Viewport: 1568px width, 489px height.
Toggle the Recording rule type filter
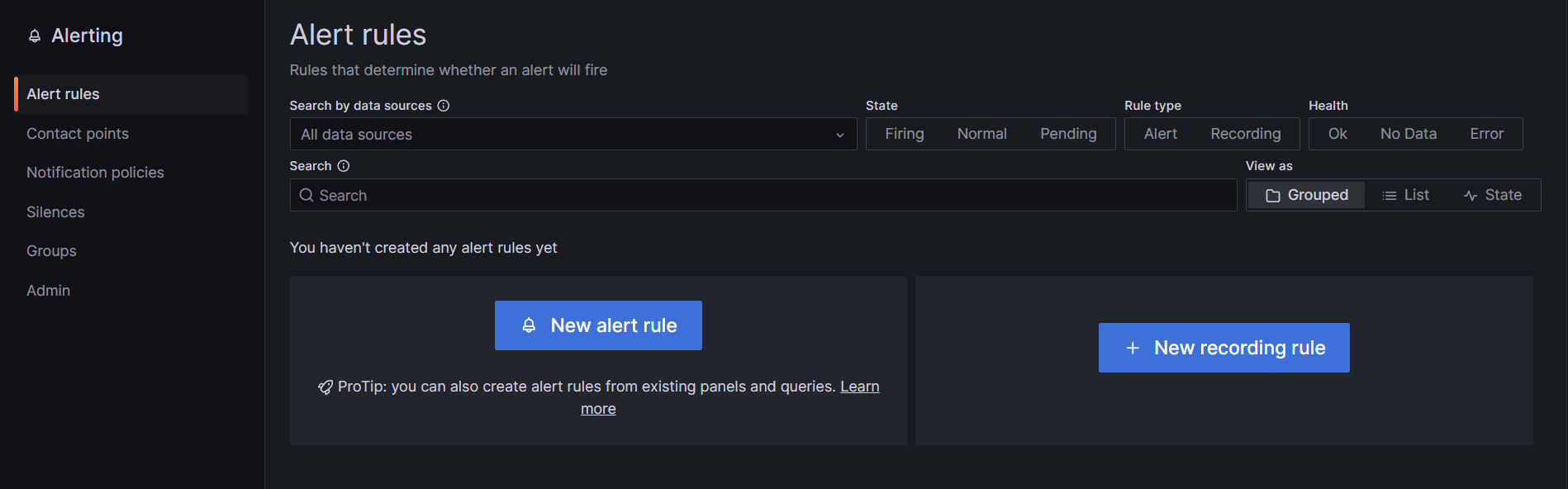coord(1245,133)
